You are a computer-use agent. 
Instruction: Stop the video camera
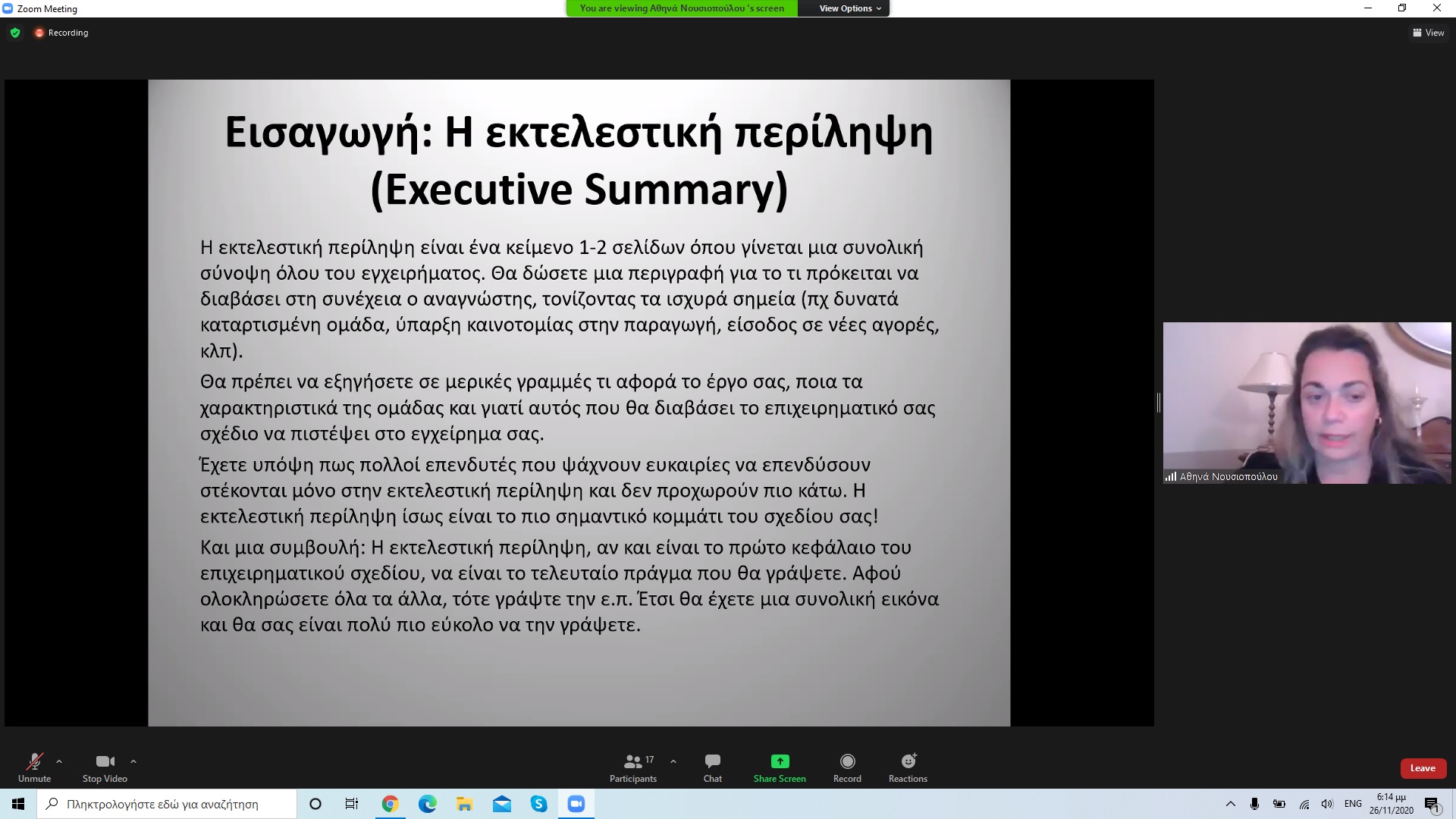click(105, 767)
